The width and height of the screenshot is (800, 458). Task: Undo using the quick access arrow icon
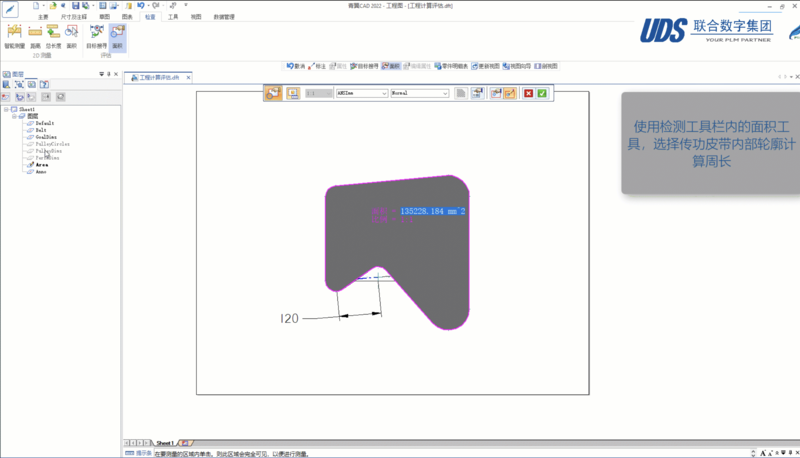pyautogui.click(x=140, y=6)
